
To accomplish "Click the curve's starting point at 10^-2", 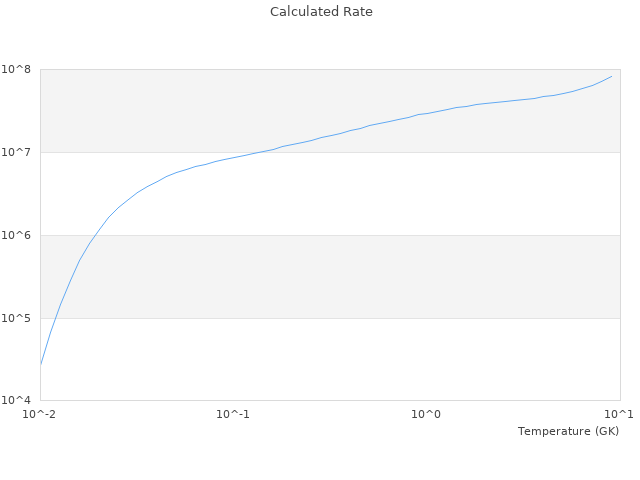I will pos(40,365).
